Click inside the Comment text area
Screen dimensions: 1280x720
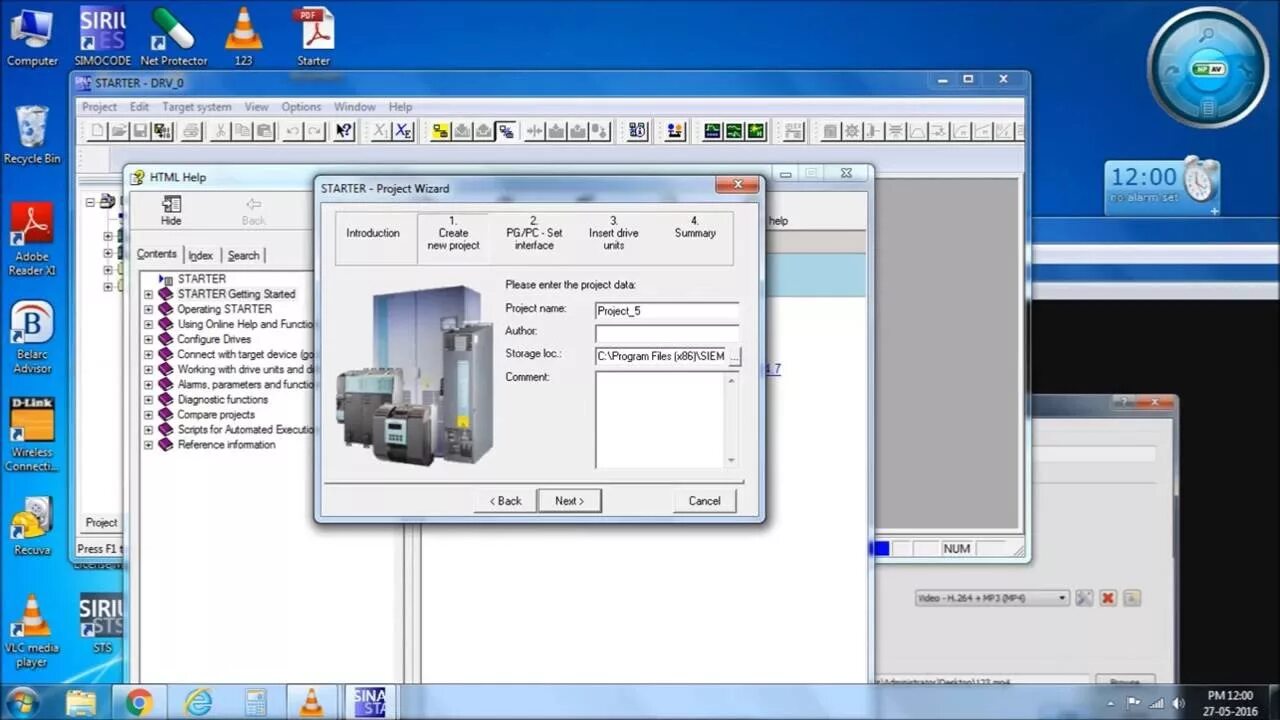tap(660, 419)
